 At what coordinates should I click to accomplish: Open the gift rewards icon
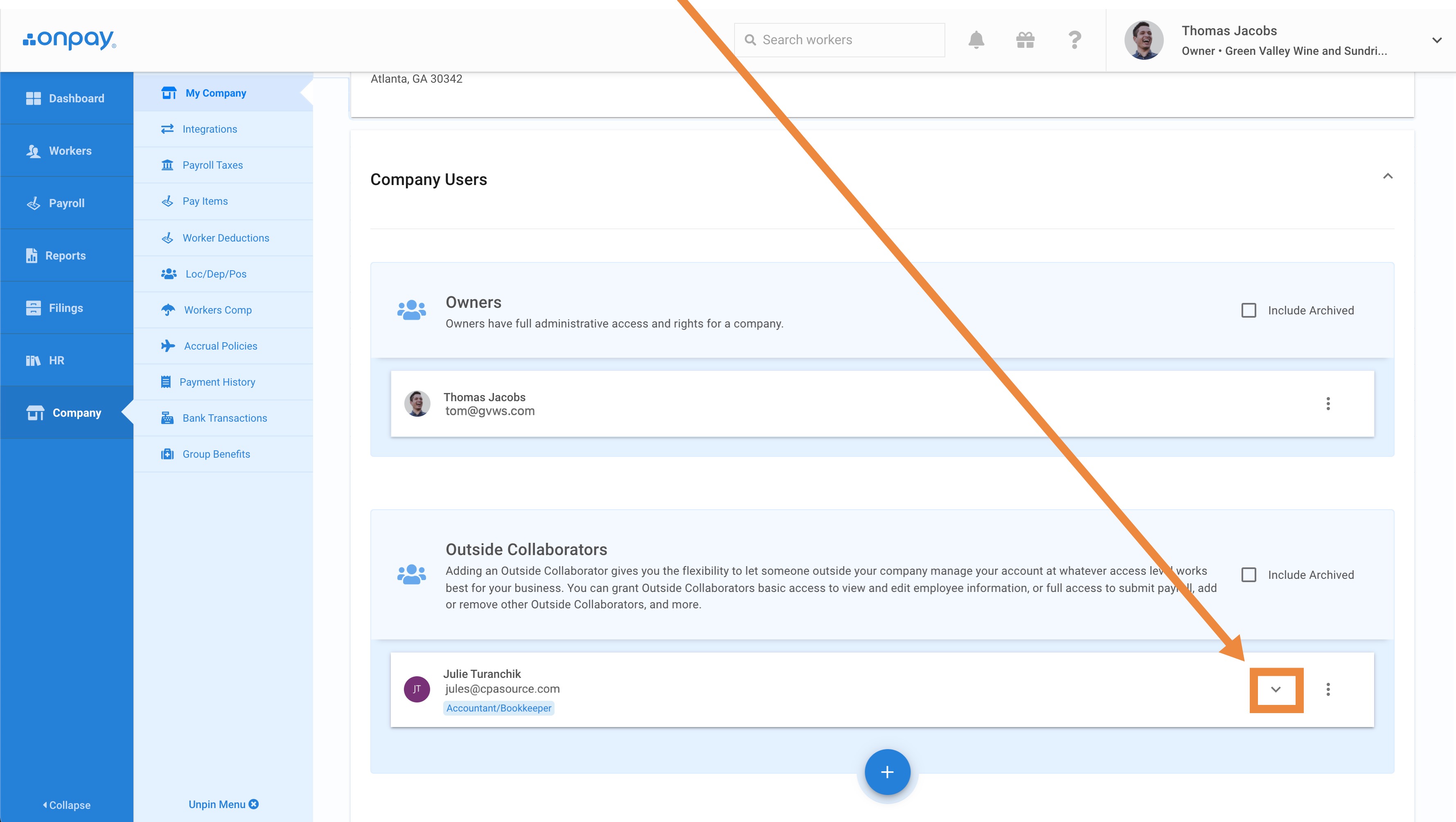1025,40
